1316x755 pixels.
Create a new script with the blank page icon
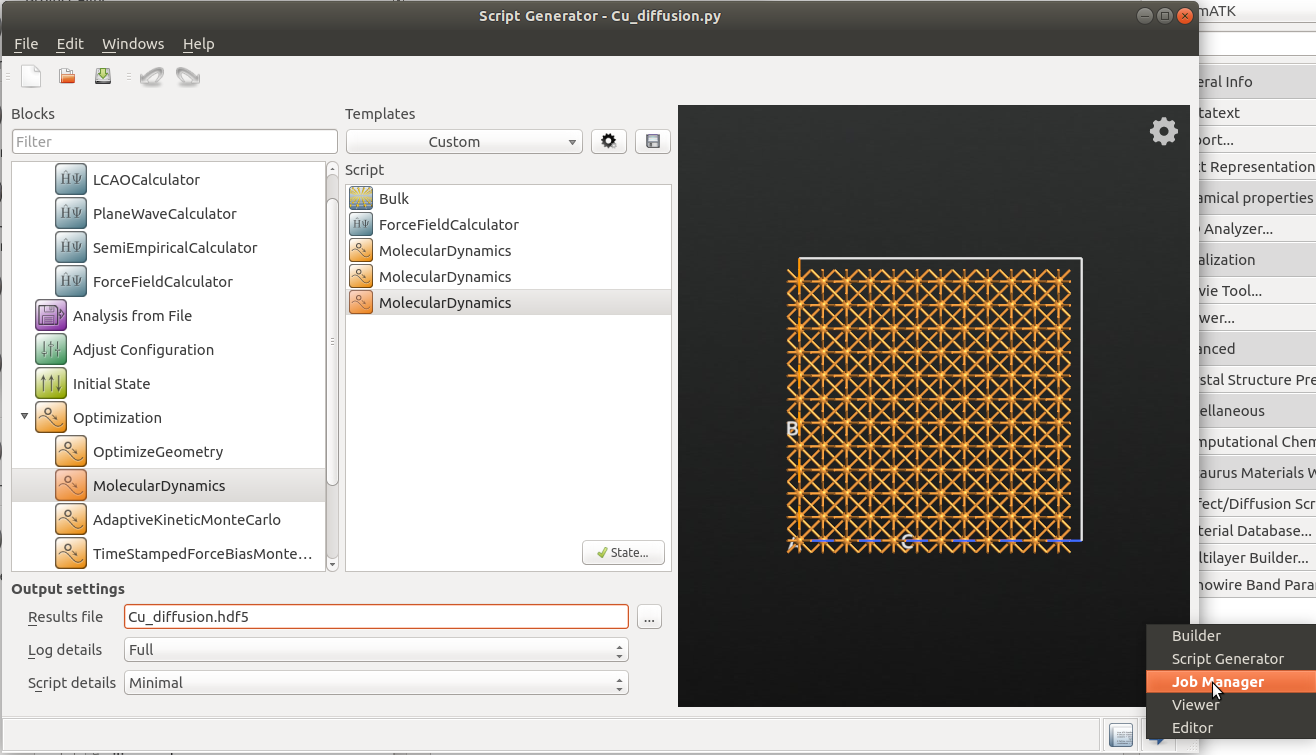tap(31, 76)
